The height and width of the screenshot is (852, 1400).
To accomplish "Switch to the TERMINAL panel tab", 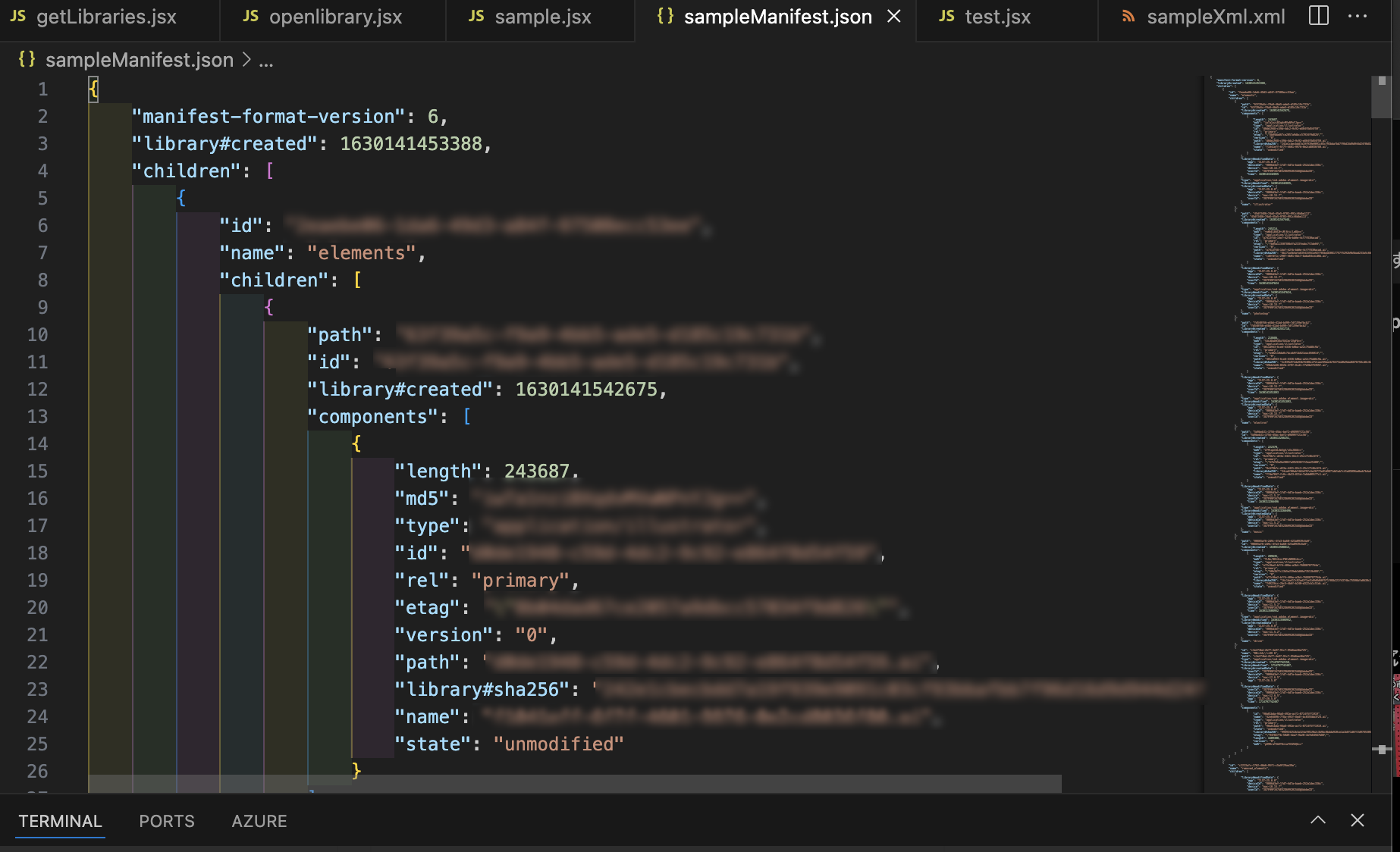I will click(x=60, y=821).
